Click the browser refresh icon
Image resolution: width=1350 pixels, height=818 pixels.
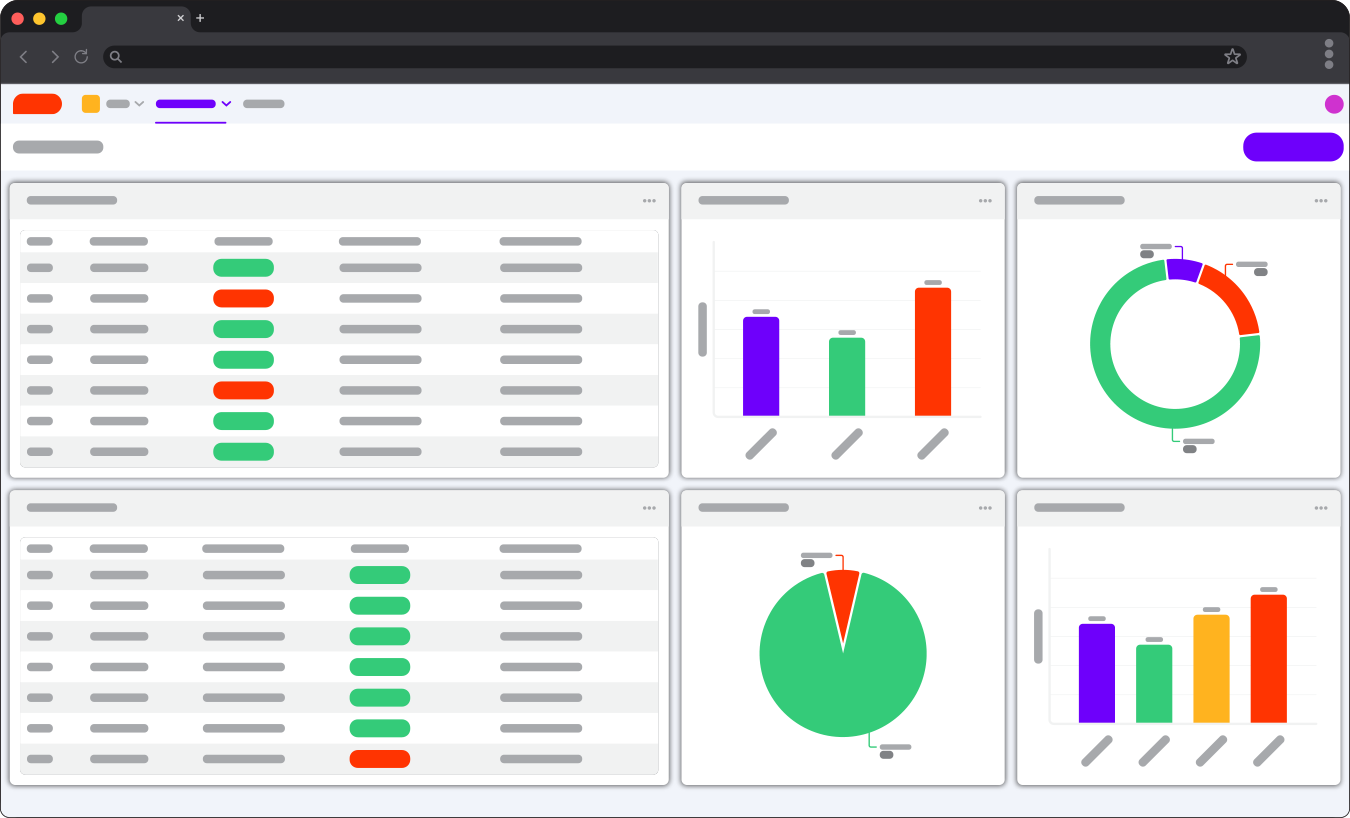click(x=81, y=57)
